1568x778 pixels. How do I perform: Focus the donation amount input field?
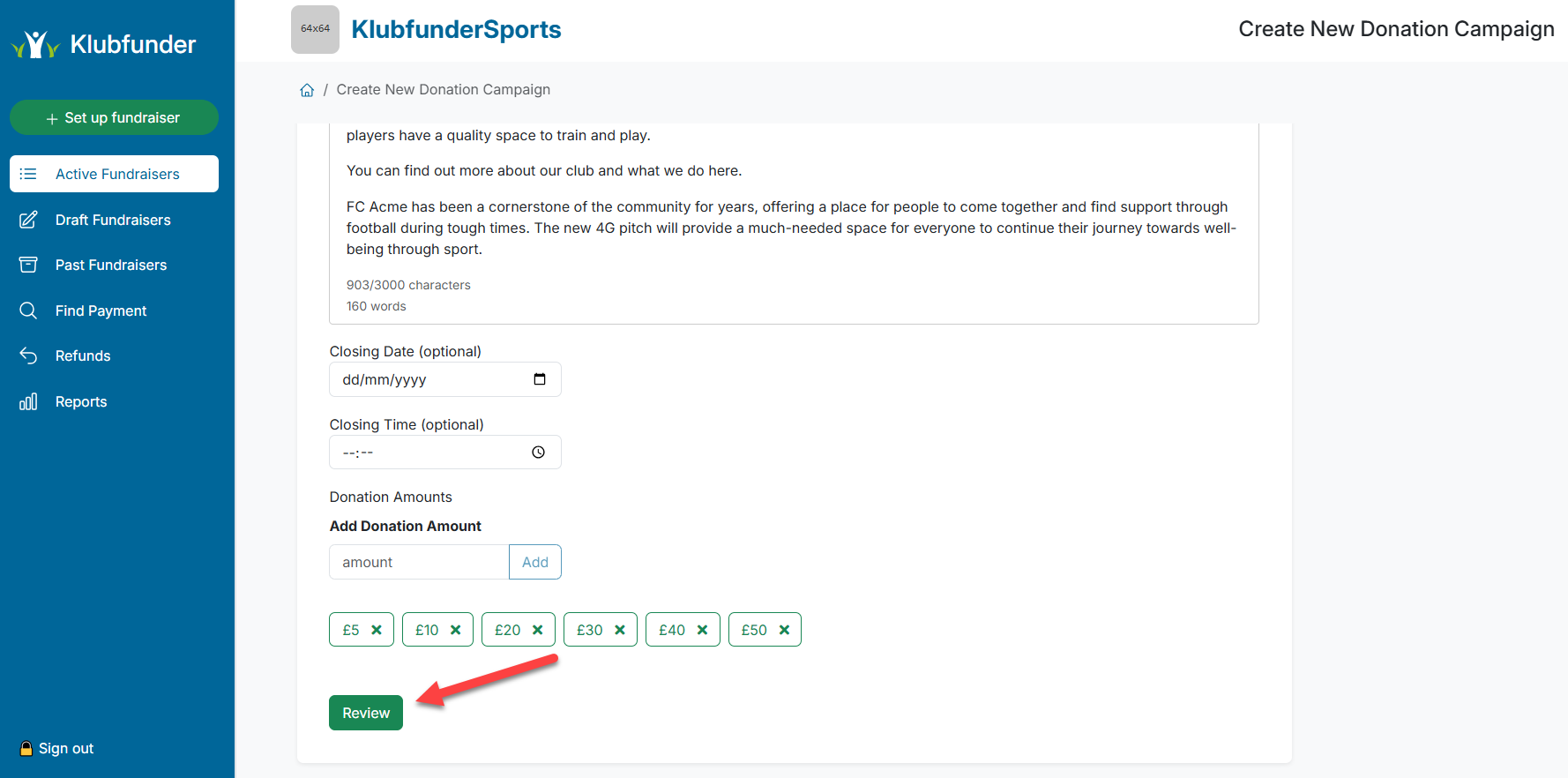tap(419, 562)
